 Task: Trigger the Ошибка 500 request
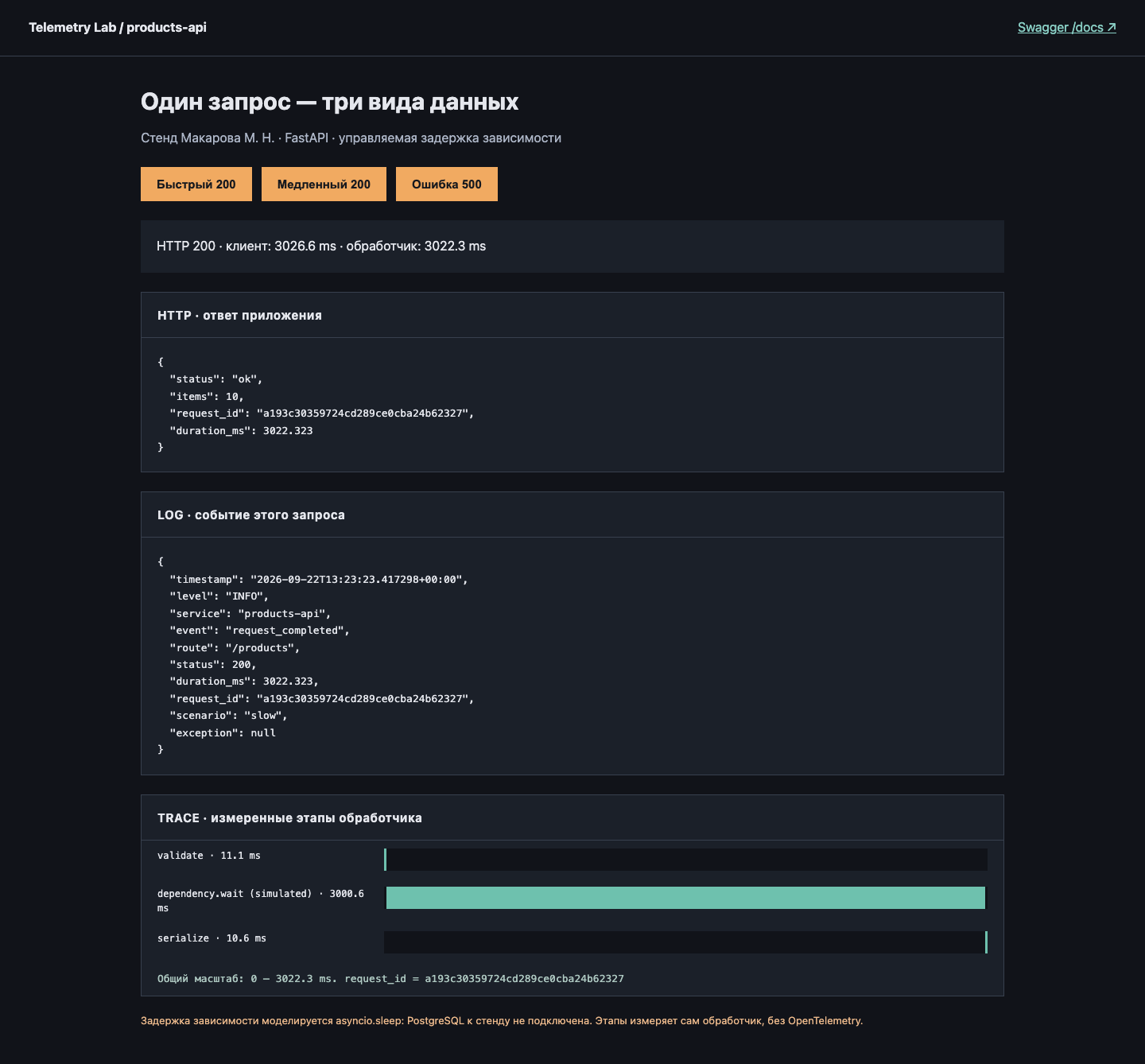tap(447, 184)
